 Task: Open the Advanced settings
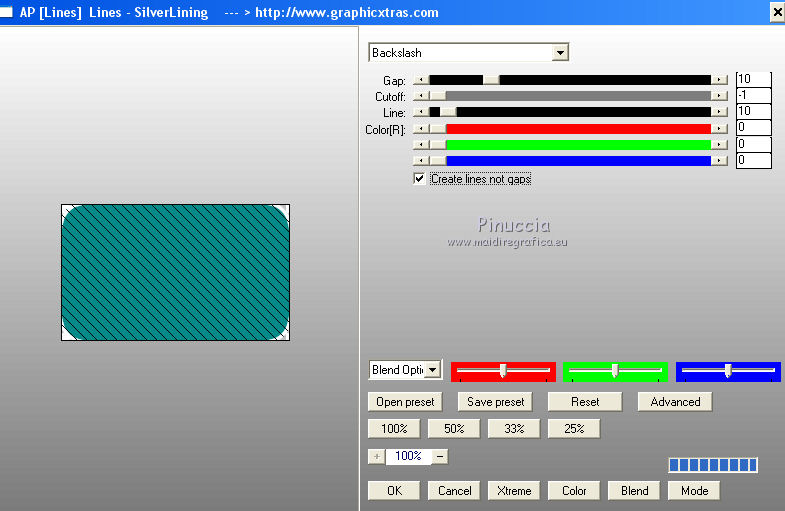(675, 402)
